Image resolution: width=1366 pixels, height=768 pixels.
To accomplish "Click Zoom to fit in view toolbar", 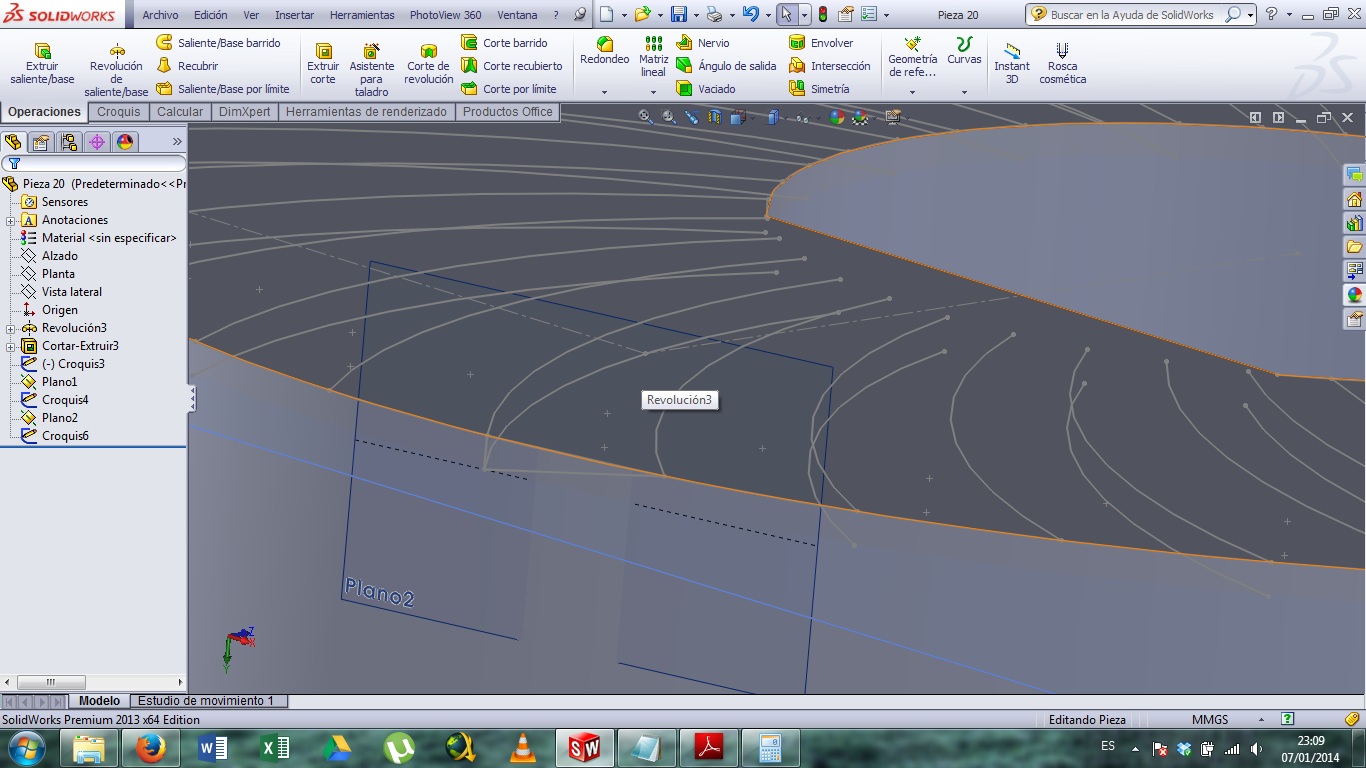I will (x=645, y=117).
